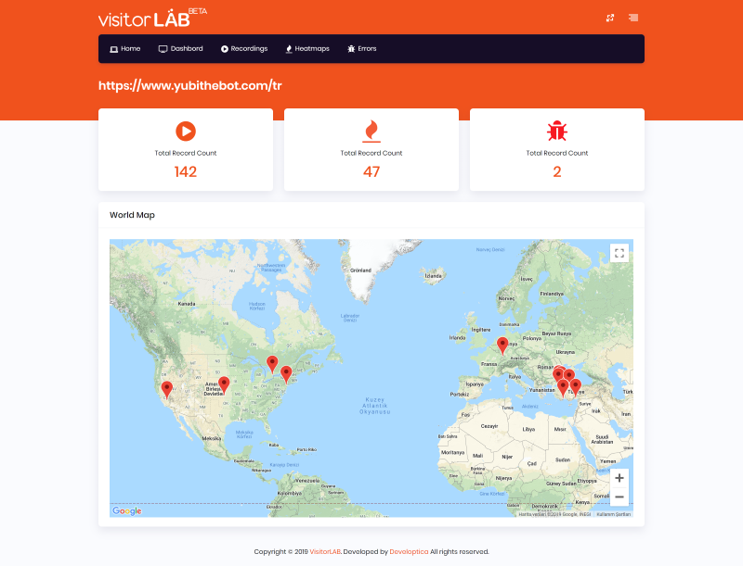This screenshot has height=566, width=743.
Task: Click the Suudi Arabistan map label
Action: [x=602, y=439]
